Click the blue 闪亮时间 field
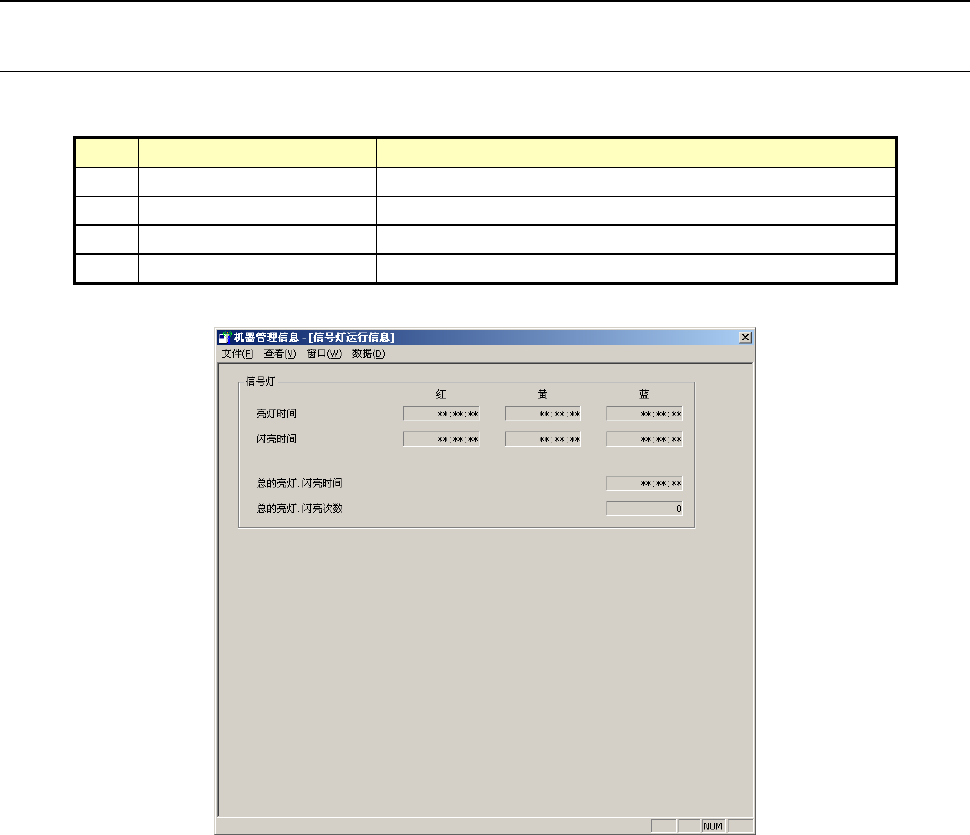The image size is (970, 835). [645, 439]
